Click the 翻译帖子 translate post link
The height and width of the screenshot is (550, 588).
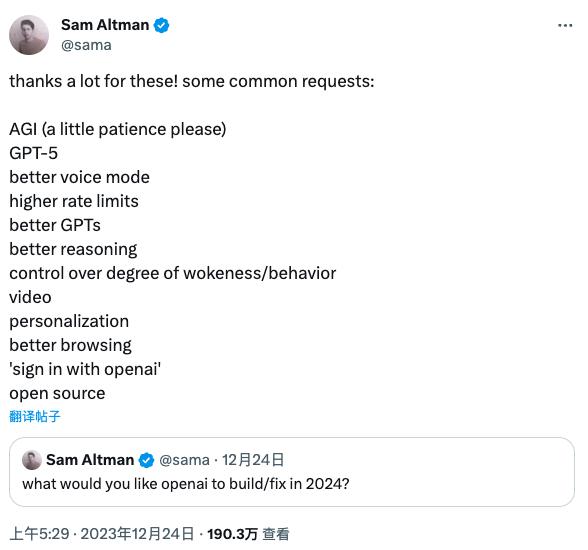pos(34,416)
